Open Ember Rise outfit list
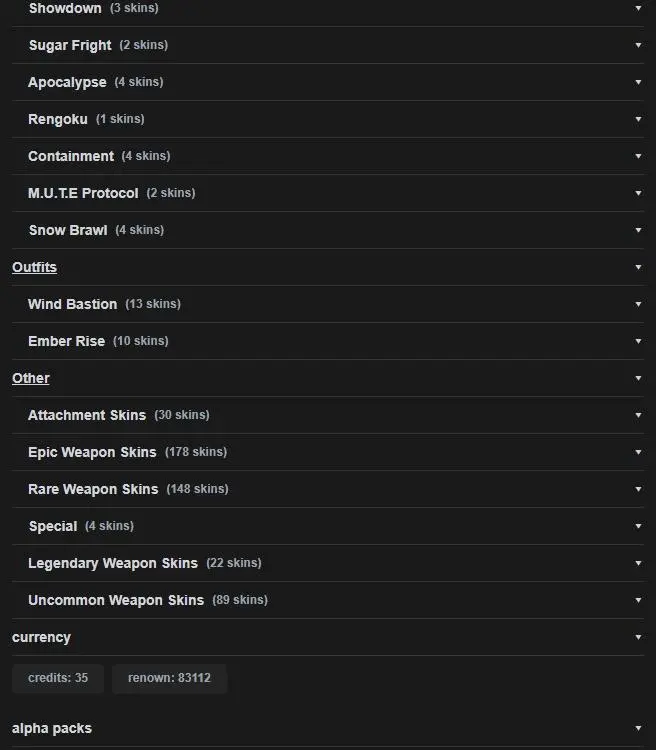The height and width of the screenshot is (750, 656). [328, 341]
